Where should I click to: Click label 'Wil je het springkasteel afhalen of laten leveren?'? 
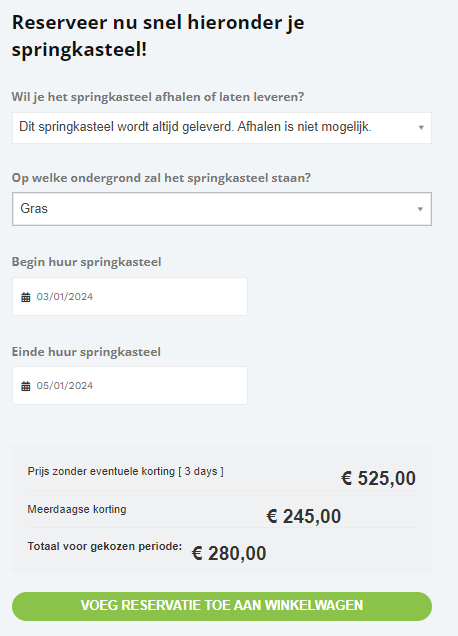(x=158, y=97)
